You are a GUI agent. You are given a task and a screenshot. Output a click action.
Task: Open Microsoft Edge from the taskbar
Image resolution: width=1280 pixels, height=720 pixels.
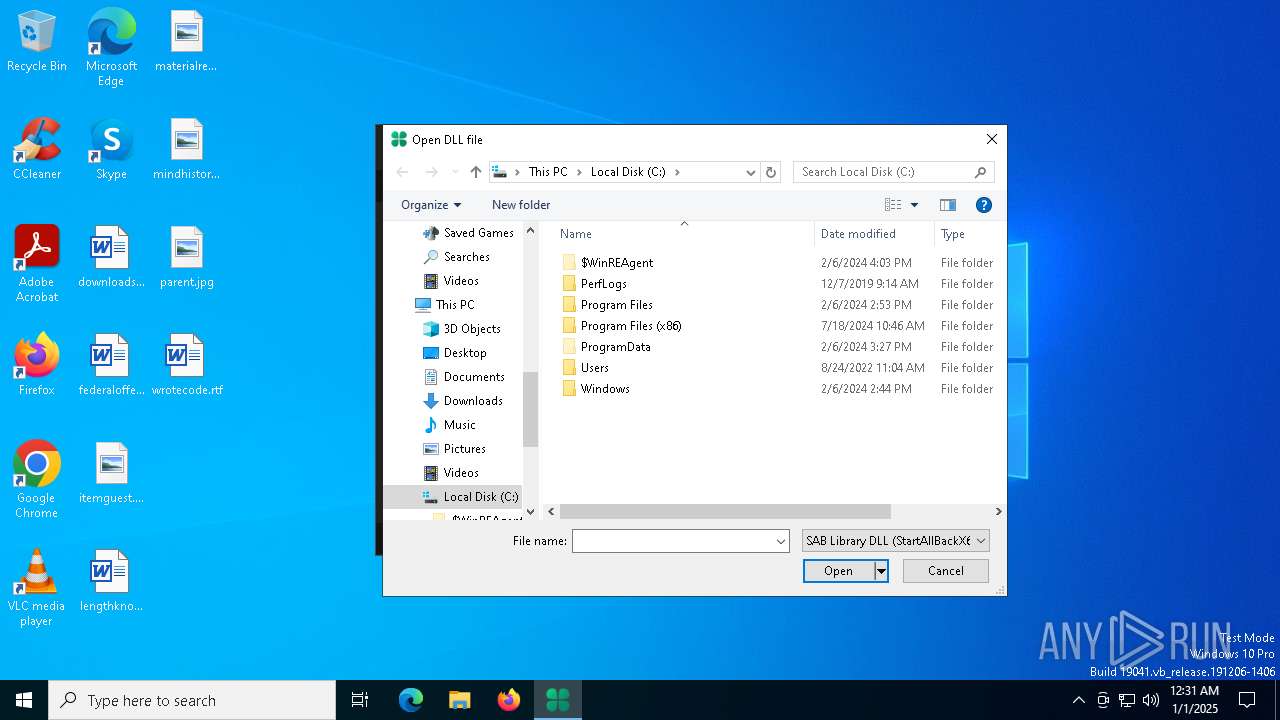coord(411,700)
